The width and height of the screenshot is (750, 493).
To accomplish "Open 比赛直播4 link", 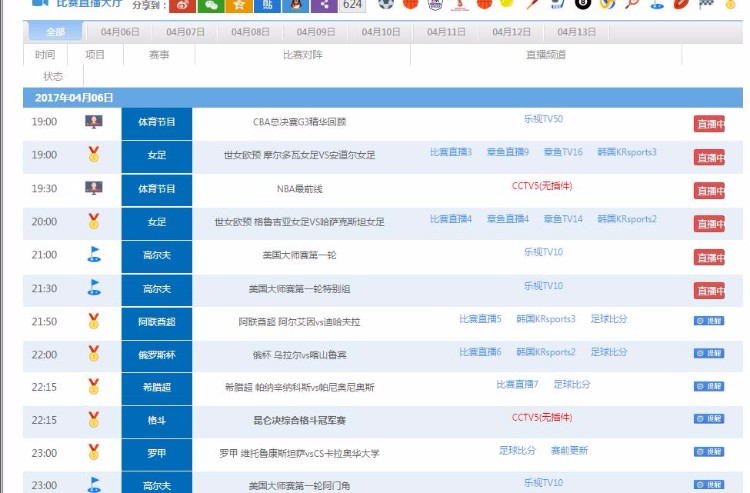I will (451, 219).
